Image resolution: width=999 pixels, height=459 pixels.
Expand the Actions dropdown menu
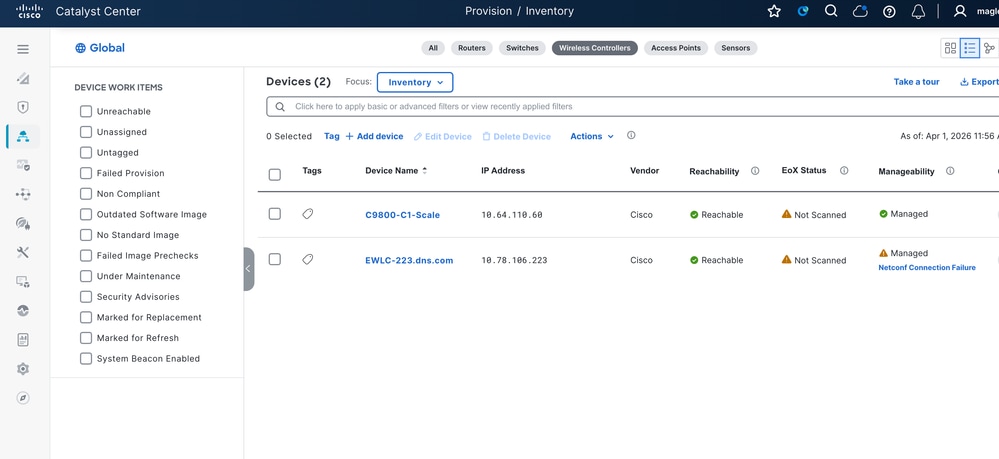[592, 136]
